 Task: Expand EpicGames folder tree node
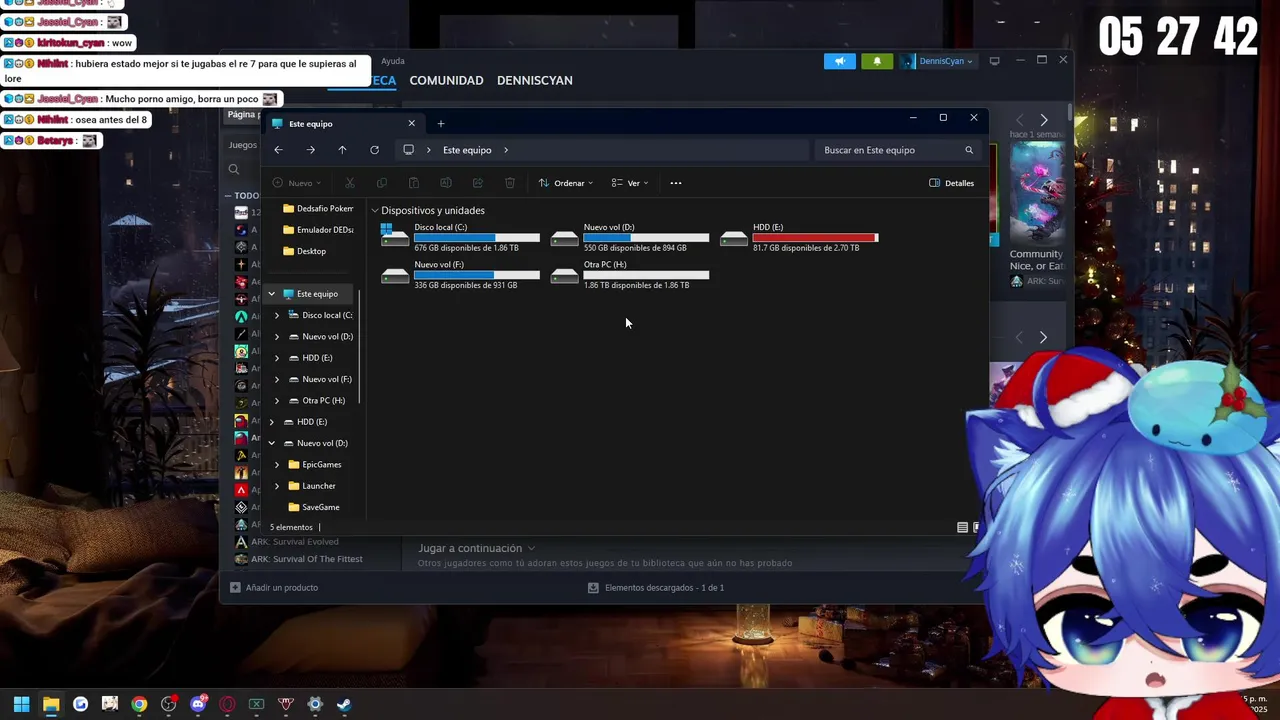pyautogui.click(x=277, y=465)
